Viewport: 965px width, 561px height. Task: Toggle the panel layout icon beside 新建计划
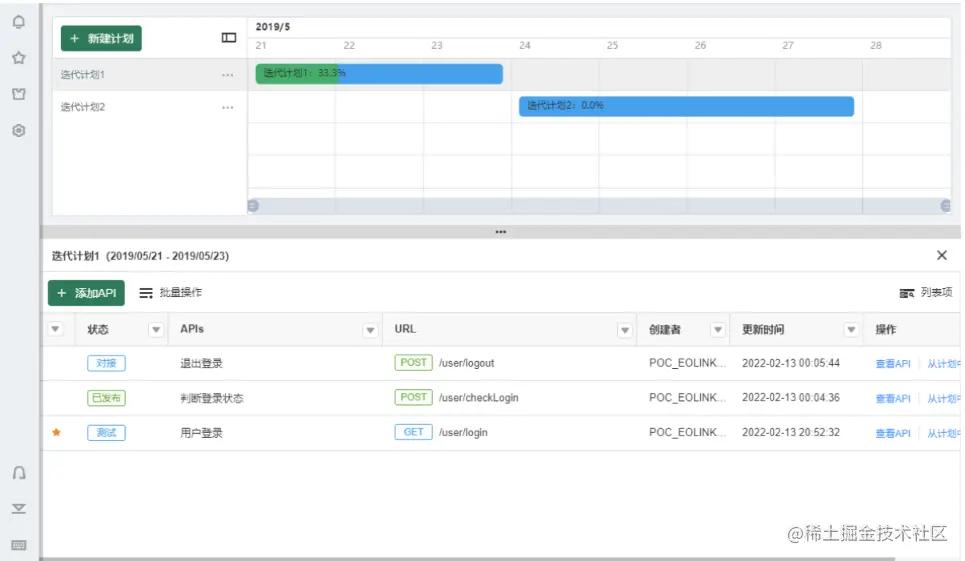coord(229,38)
